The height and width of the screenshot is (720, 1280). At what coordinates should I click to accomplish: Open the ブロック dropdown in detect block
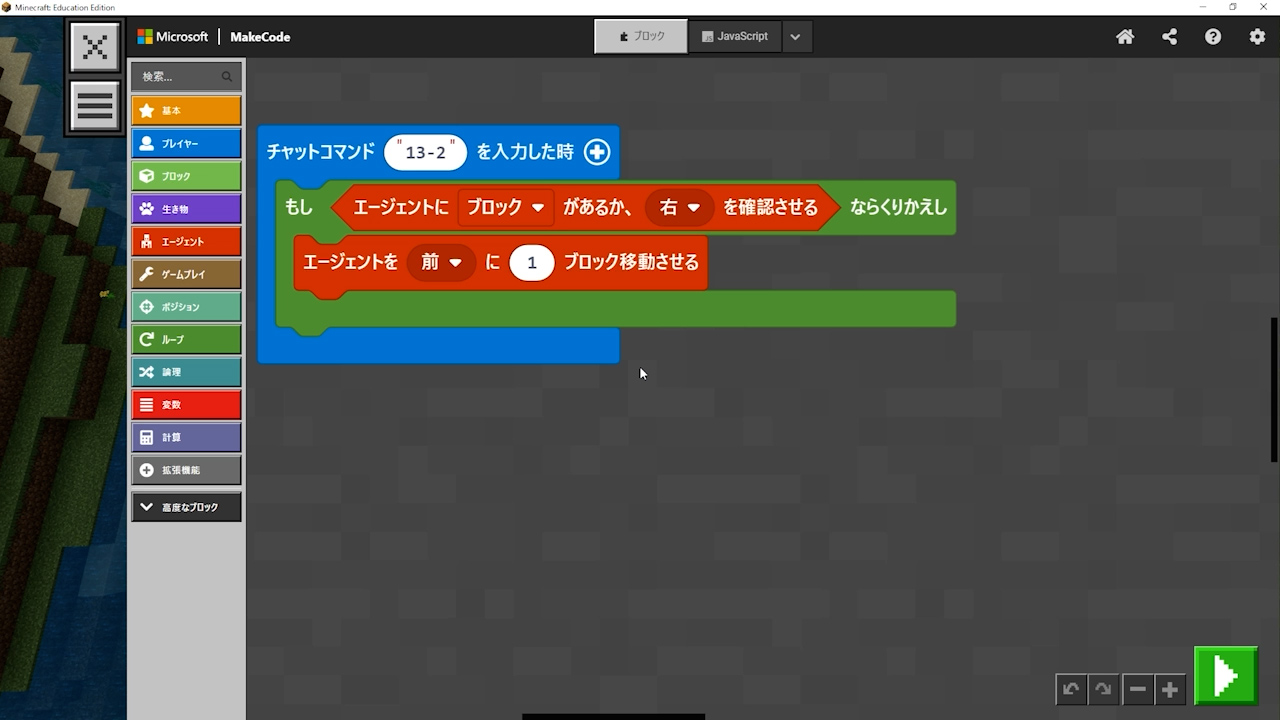click(506, 207)
